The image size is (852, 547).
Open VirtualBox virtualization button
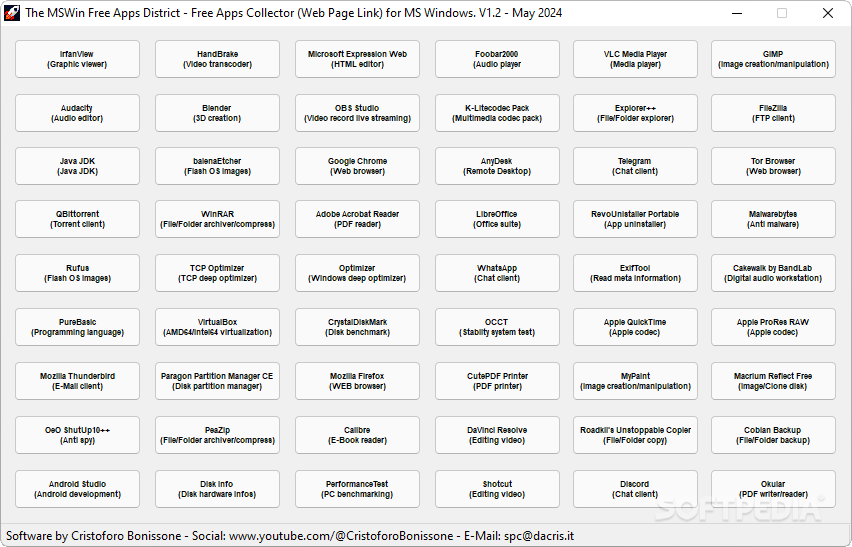coord(217,327)
